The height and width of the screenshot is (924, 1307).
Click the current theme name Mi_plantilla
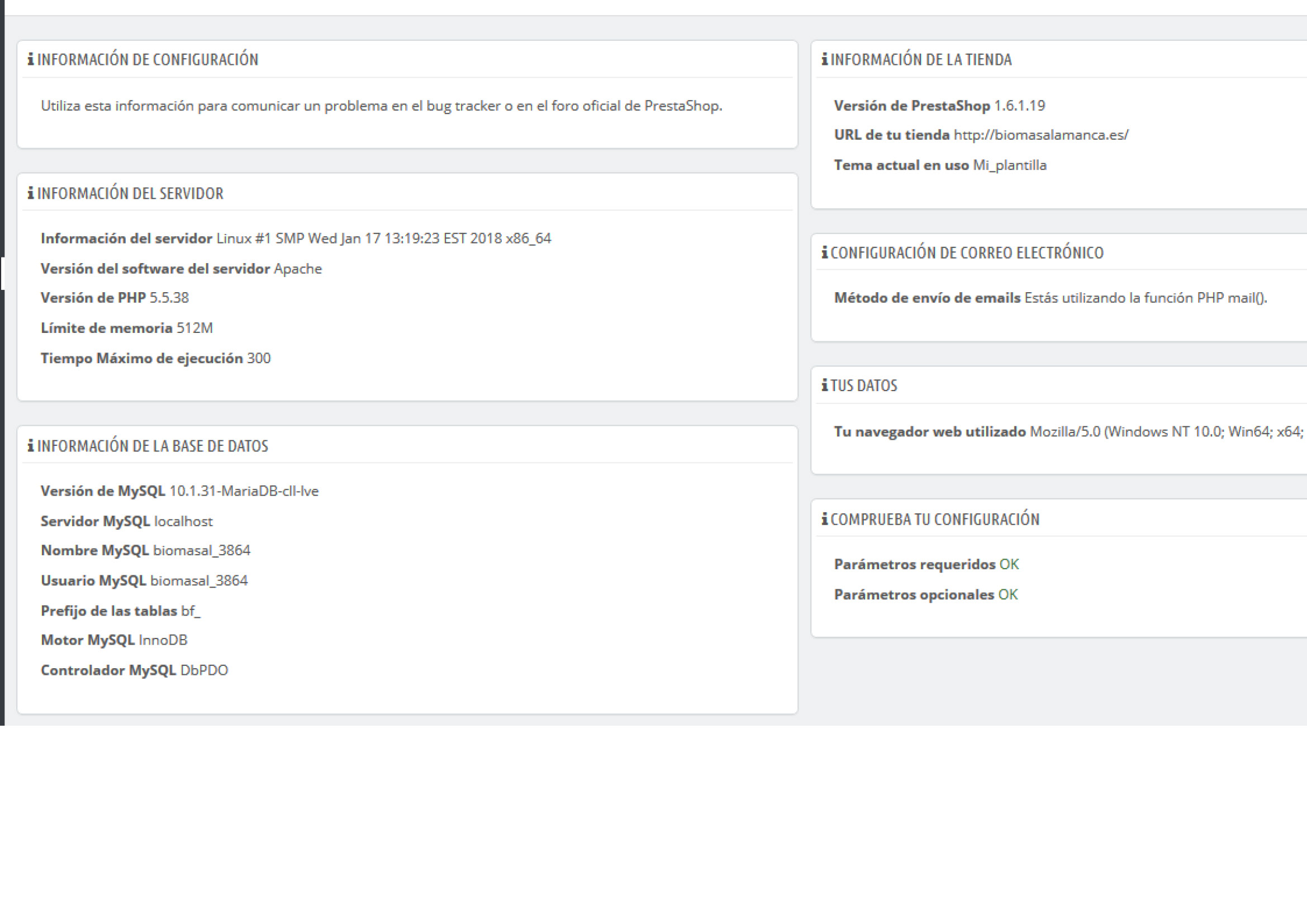[1009, 165]
